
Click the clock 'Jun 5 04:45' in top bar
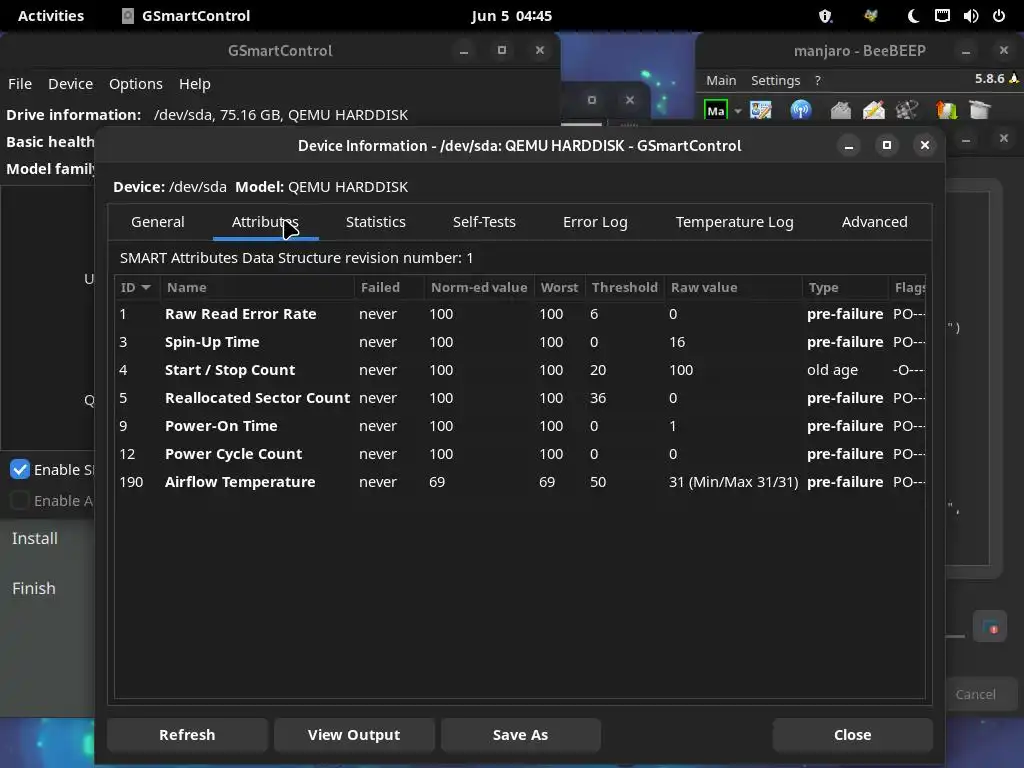coord(512,16)
